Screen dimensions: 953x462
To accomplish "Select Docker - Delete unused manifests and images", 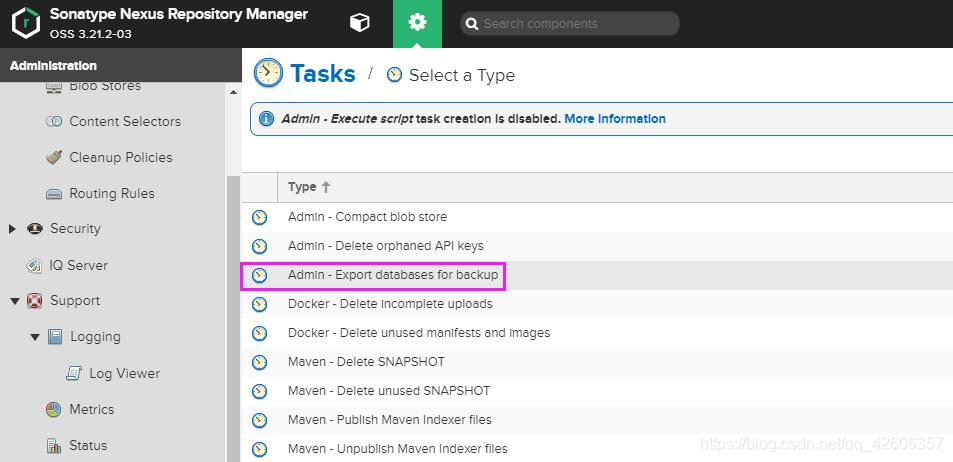I will click(x=419, y=333).
